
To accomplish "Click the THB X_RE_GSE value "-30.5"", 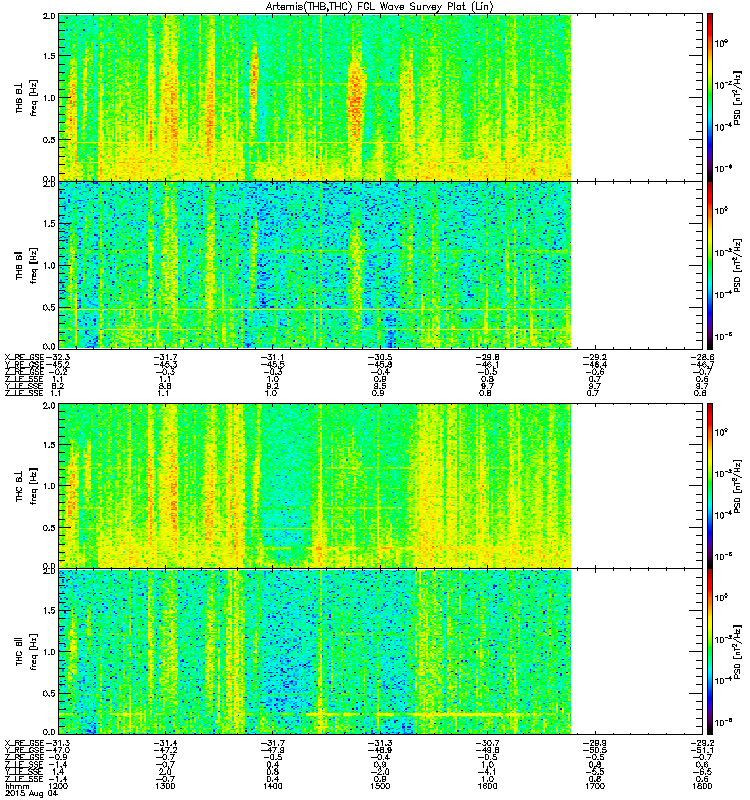I will coord(380,357).
